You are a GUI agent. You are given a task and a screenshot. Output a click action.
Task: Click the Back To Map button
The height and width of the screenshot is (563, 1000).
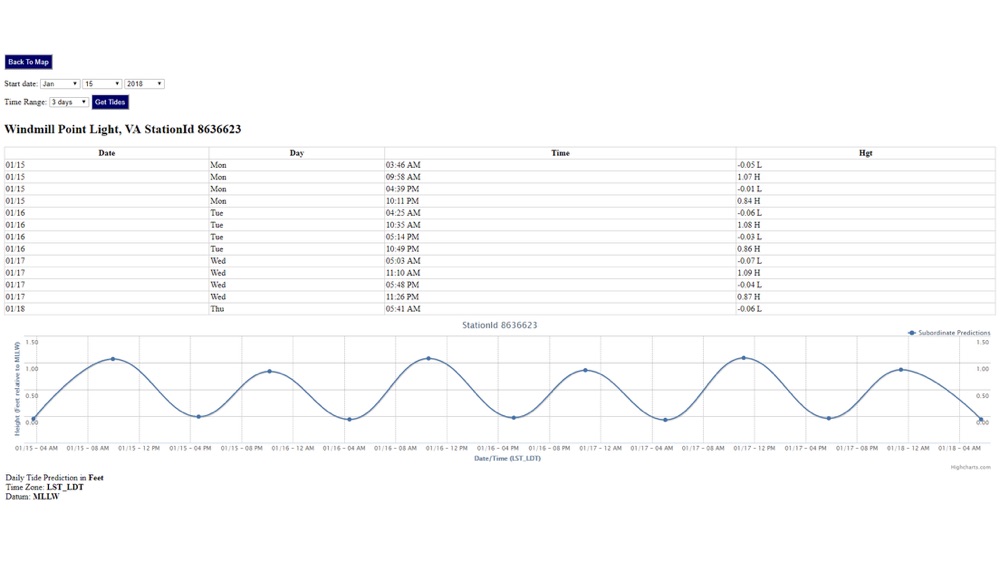point(29,62)
